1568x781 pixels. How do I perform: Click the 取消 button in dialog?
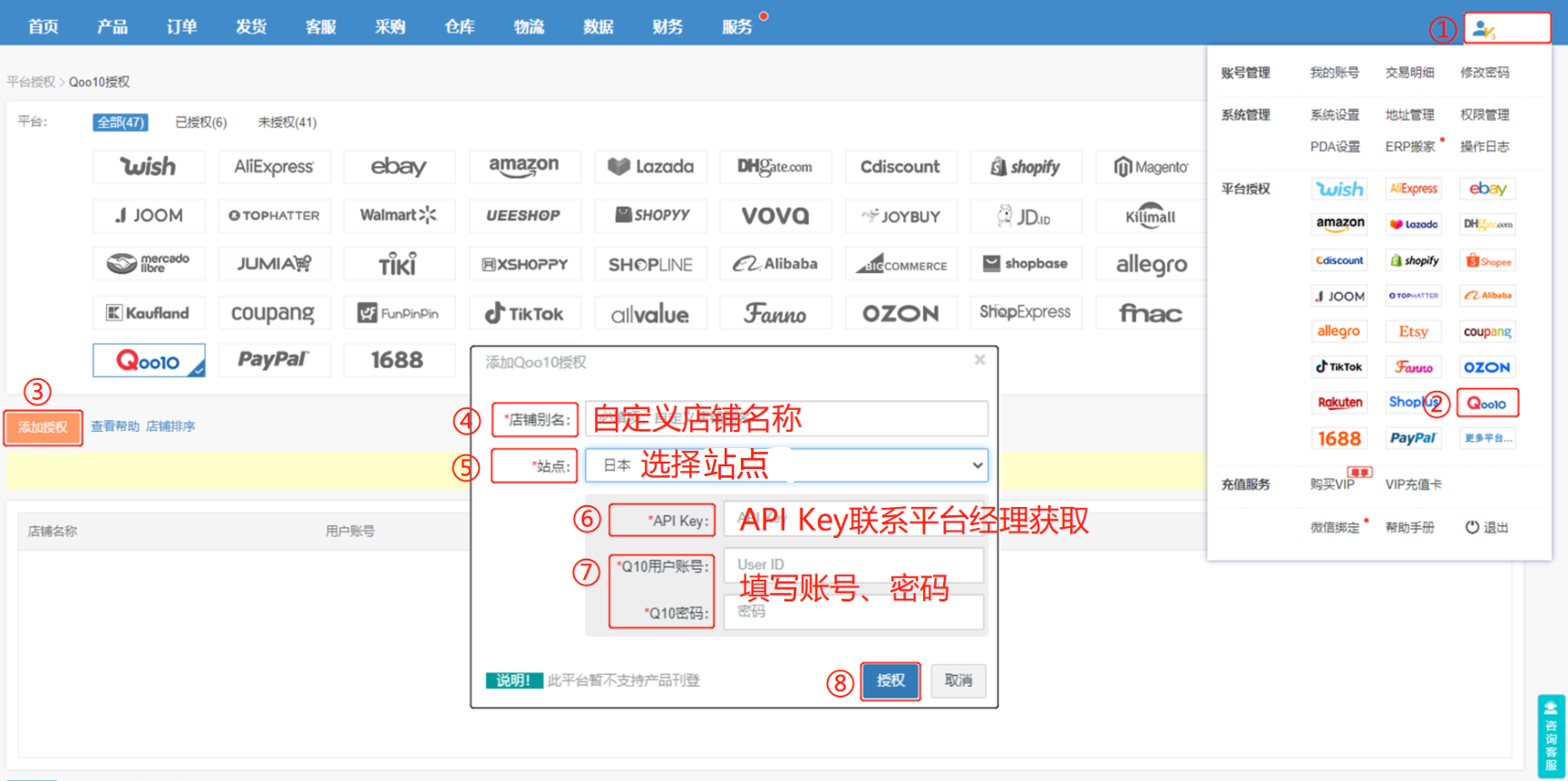tap(959, 680)
